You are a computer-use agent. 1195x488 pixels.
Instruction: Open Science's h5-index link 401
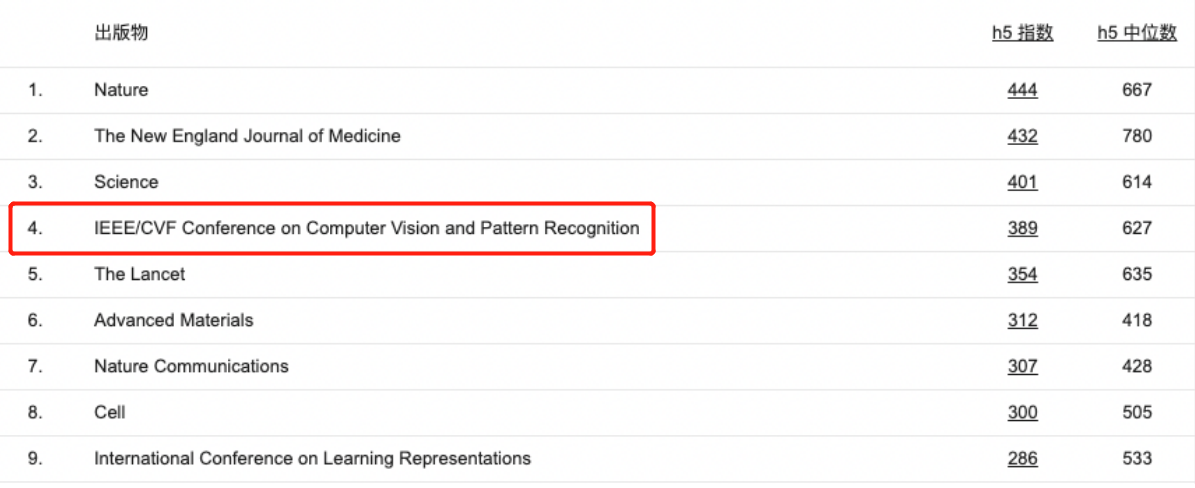[1022, 182]
